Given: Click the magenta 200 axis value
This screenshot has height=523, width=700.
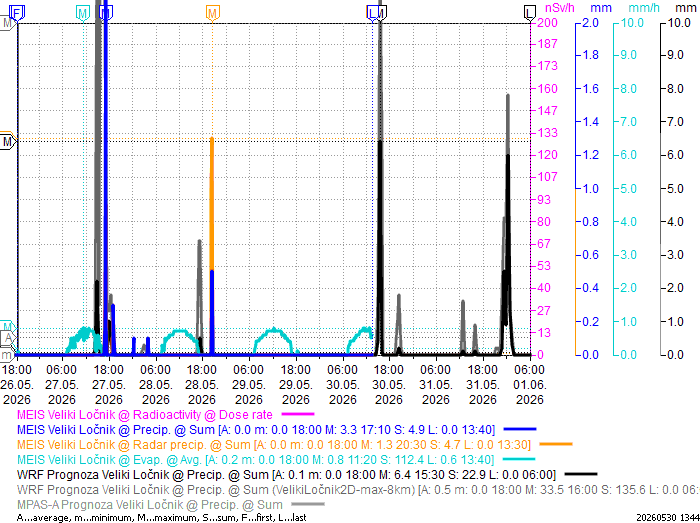Looking at the screenshot, I should (x=547, y=23).
